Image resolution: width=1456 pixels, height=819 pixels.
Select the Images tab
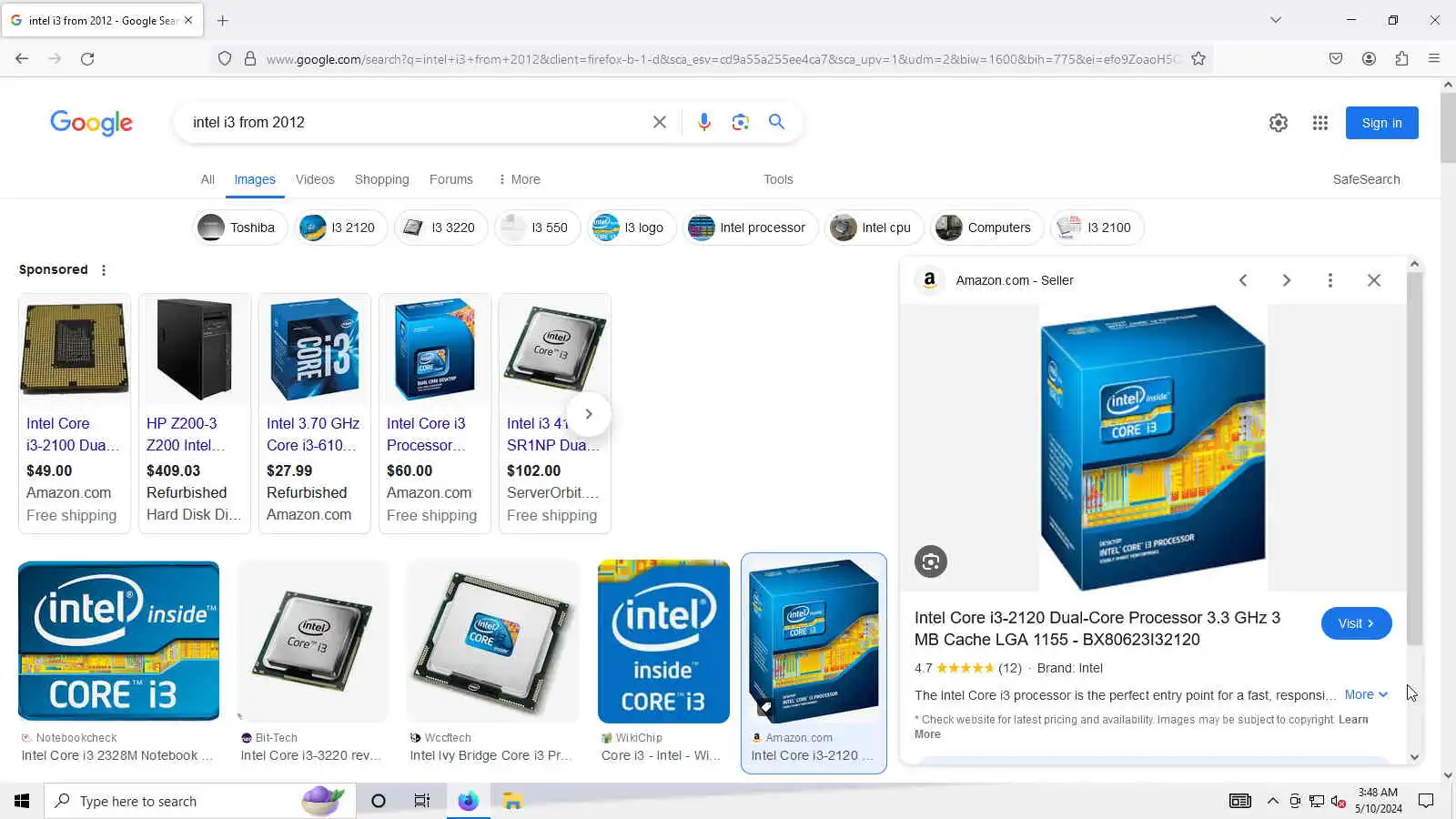255,179
